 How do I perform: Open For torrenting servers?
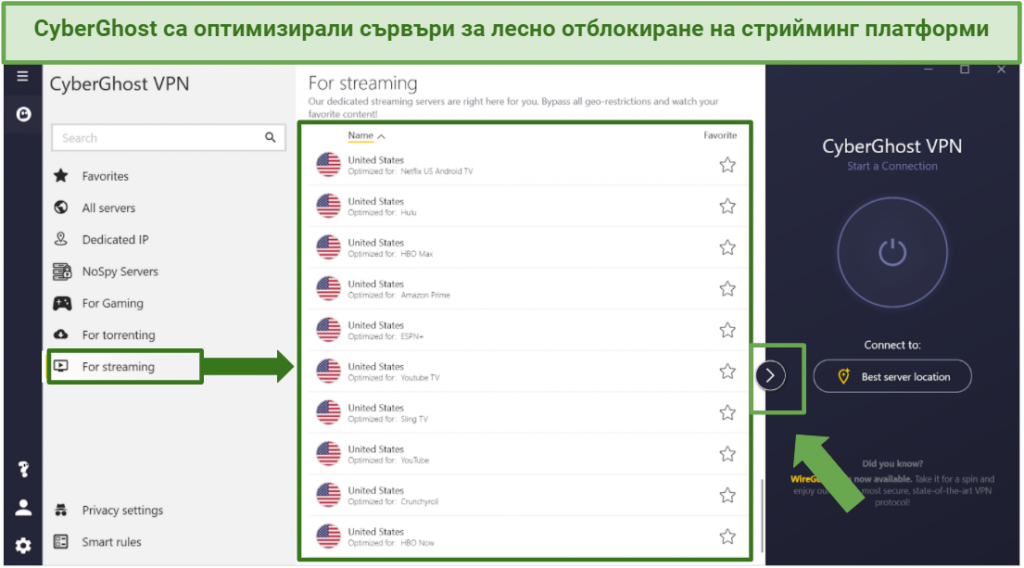[x=118, y=335]
